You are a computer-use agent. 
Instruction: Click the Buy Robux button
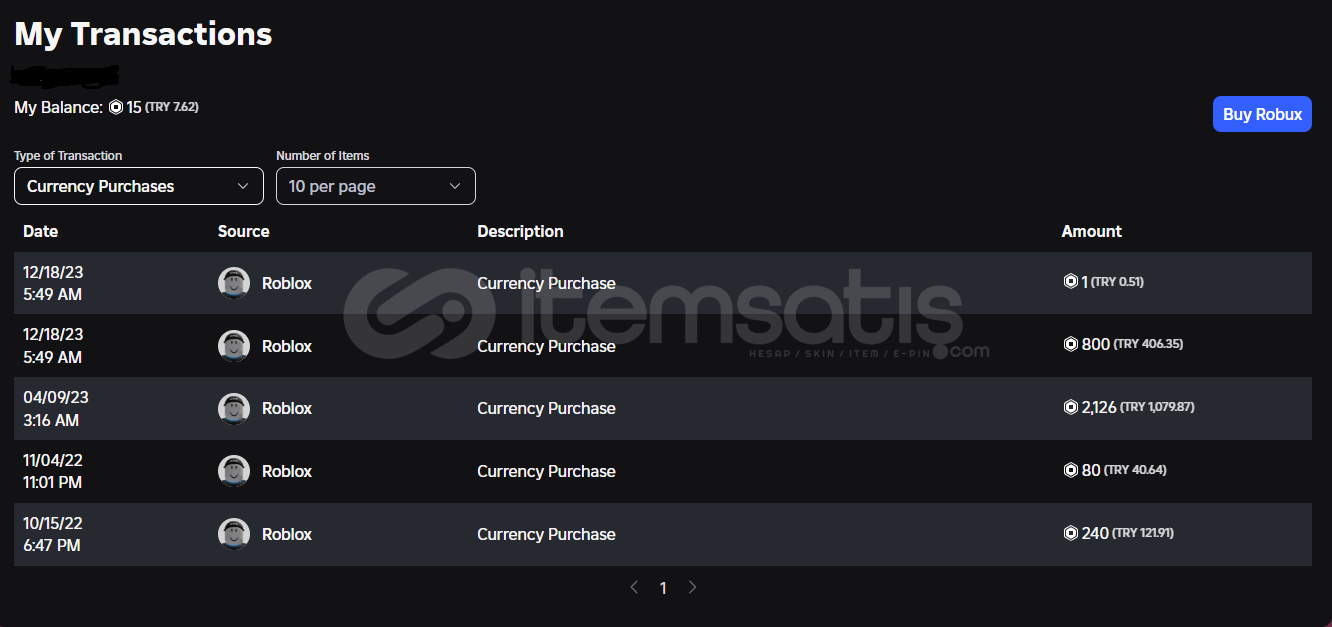tap(1261, 114)
